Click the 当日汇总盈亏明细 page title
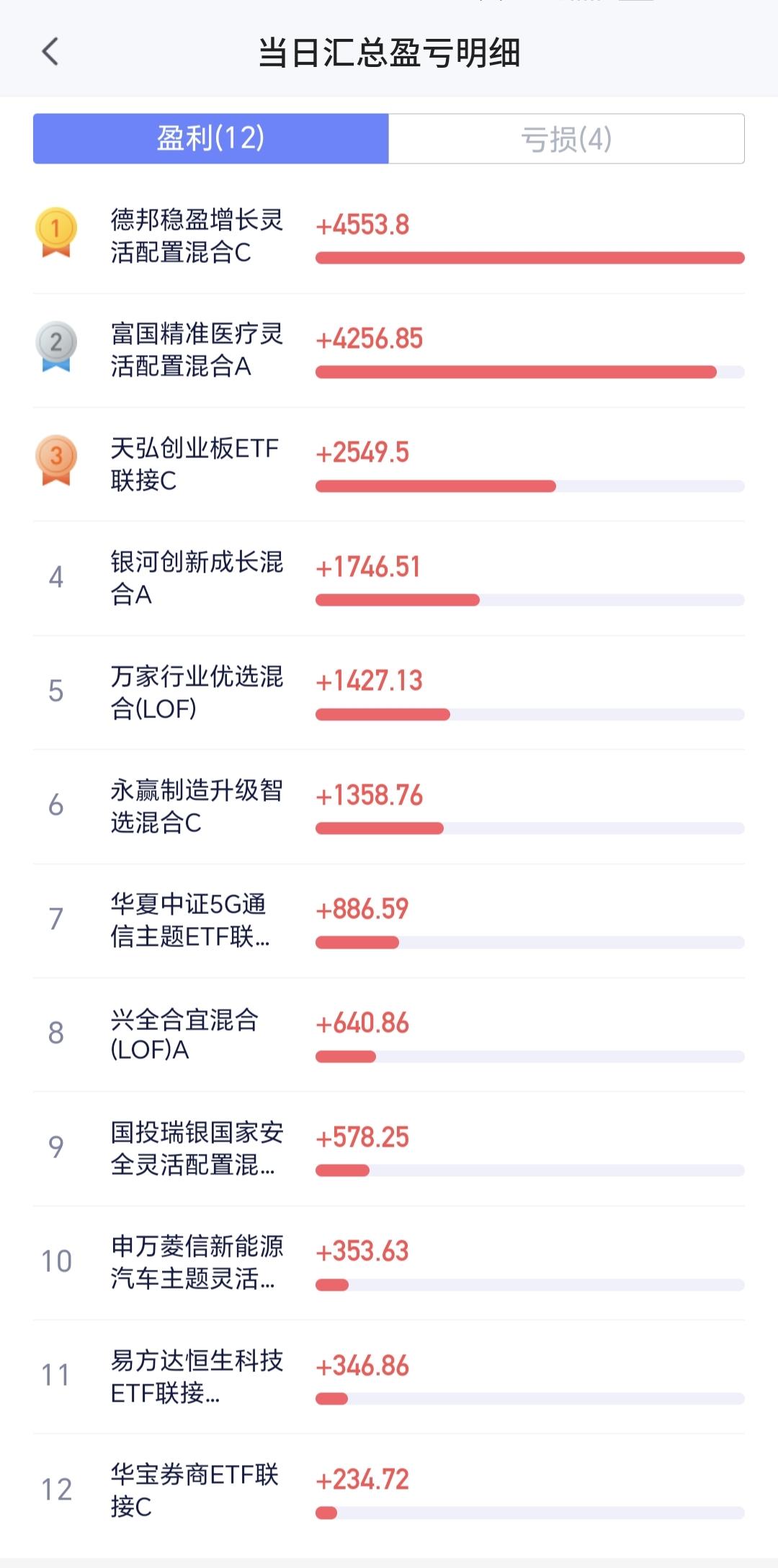Screen dimensions: 778x1568 tap(389, 53)
